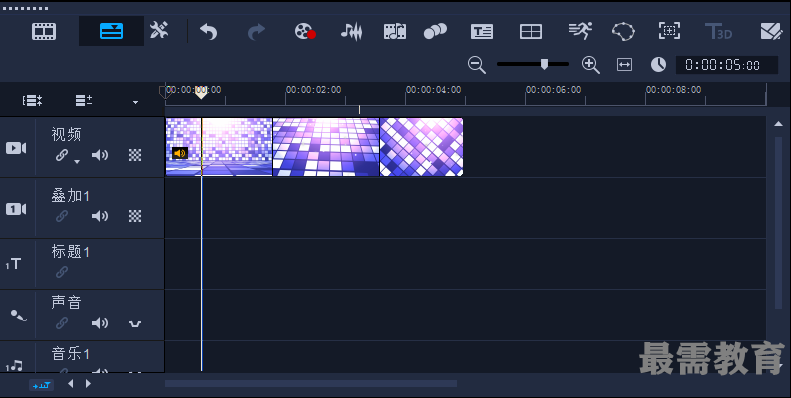Fit project in timeline window
The image size is (791, 398).
pyautogui.click(x=625, y=65)
